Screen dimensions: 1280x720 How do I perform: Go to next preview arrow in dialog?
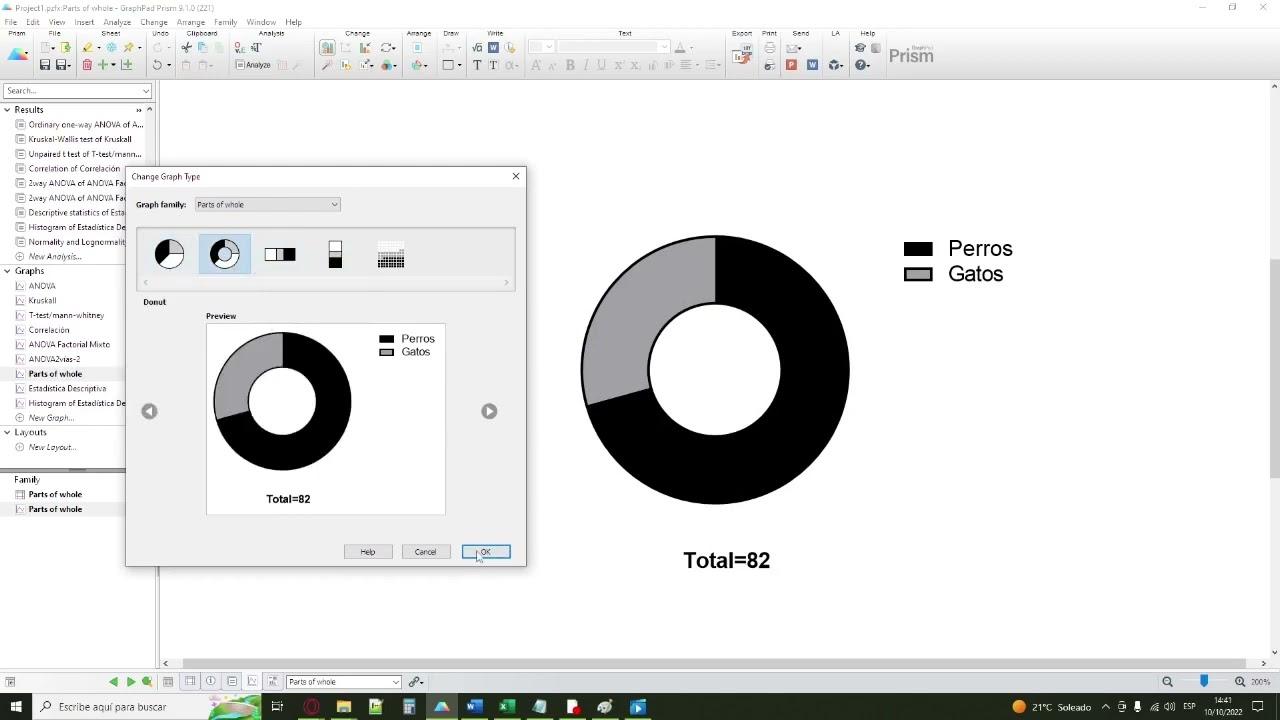coord(489,411)
